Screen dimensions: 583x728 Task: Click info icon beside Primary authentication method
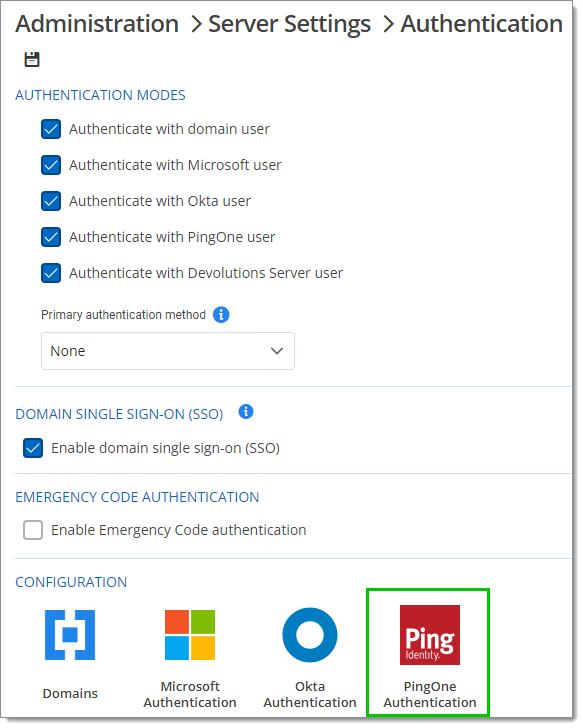[x=221, y=315]
